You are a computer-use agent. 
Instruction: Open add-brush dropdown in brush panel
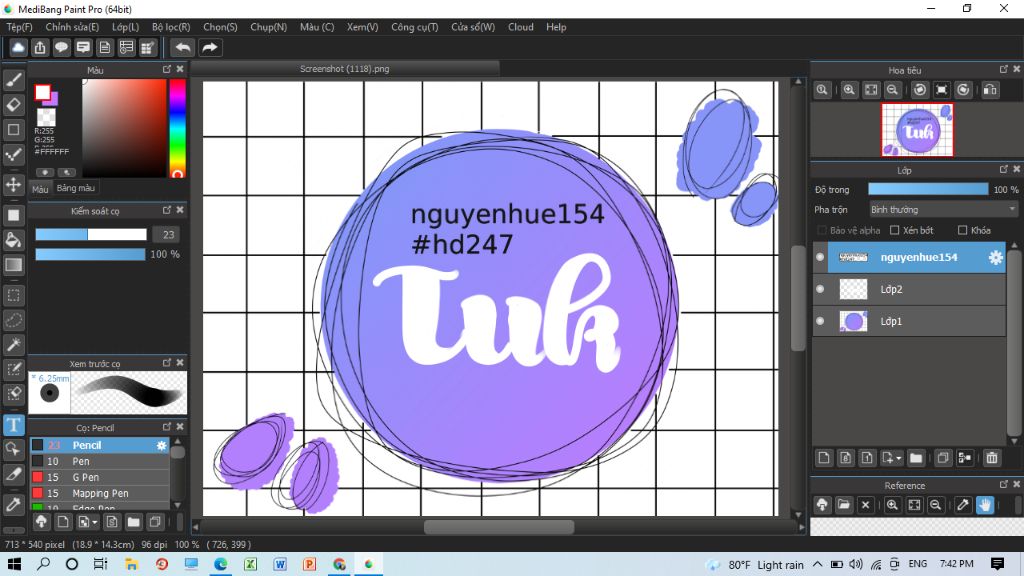pos(95,522)
